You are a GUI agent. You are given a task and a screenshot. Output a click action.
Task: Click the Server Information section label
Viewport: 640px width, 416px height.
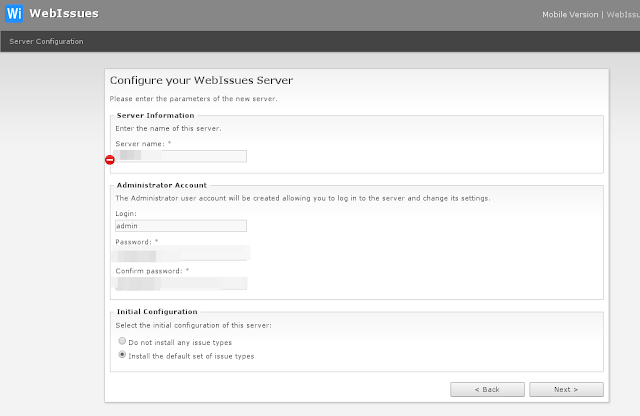(156, 116)
